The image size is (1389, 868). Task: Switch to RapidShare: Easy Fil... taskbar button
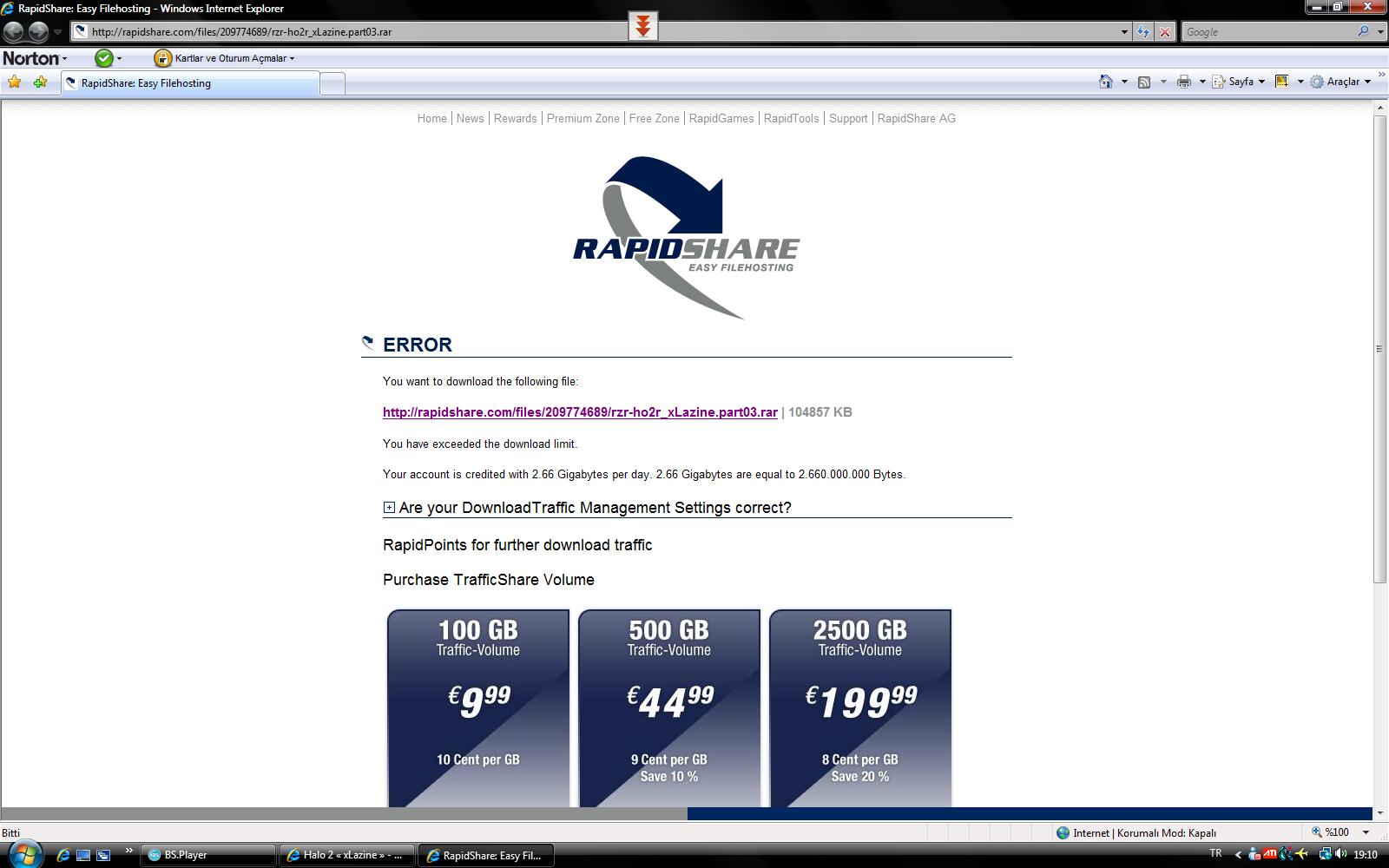(486, 855)
